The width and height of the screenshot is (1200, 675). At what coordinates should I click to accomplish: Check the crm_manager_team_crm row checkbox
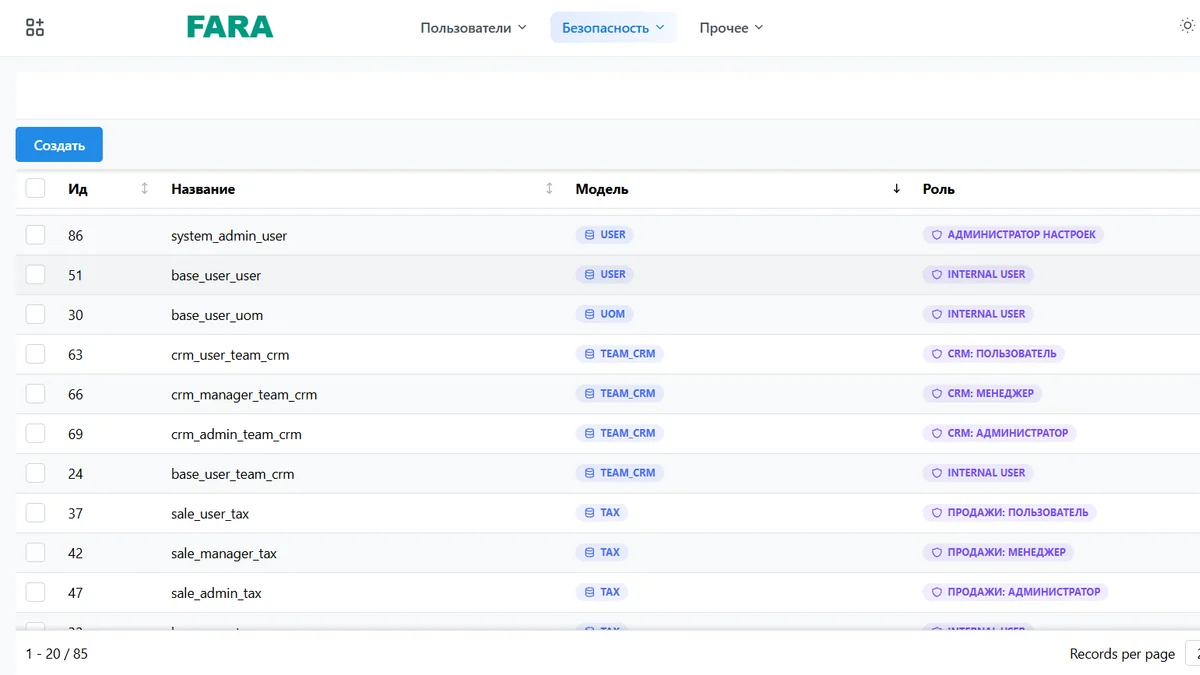35,394
